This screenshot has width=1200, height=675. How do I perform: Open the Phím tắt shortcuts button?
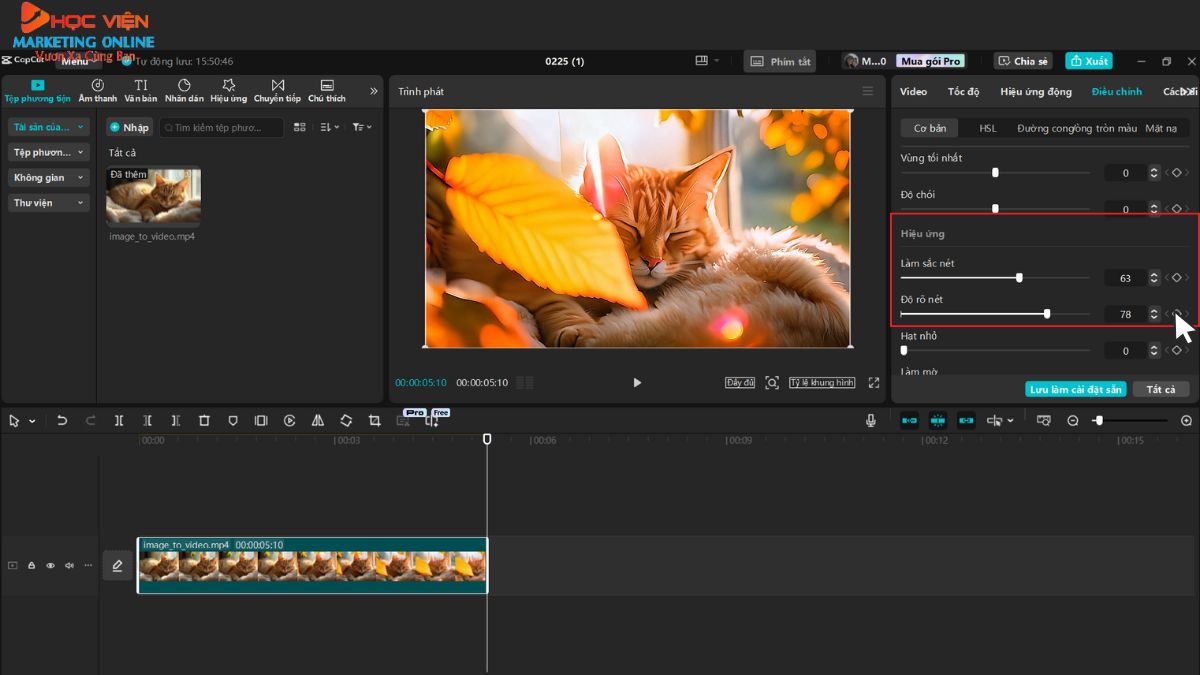779,61
